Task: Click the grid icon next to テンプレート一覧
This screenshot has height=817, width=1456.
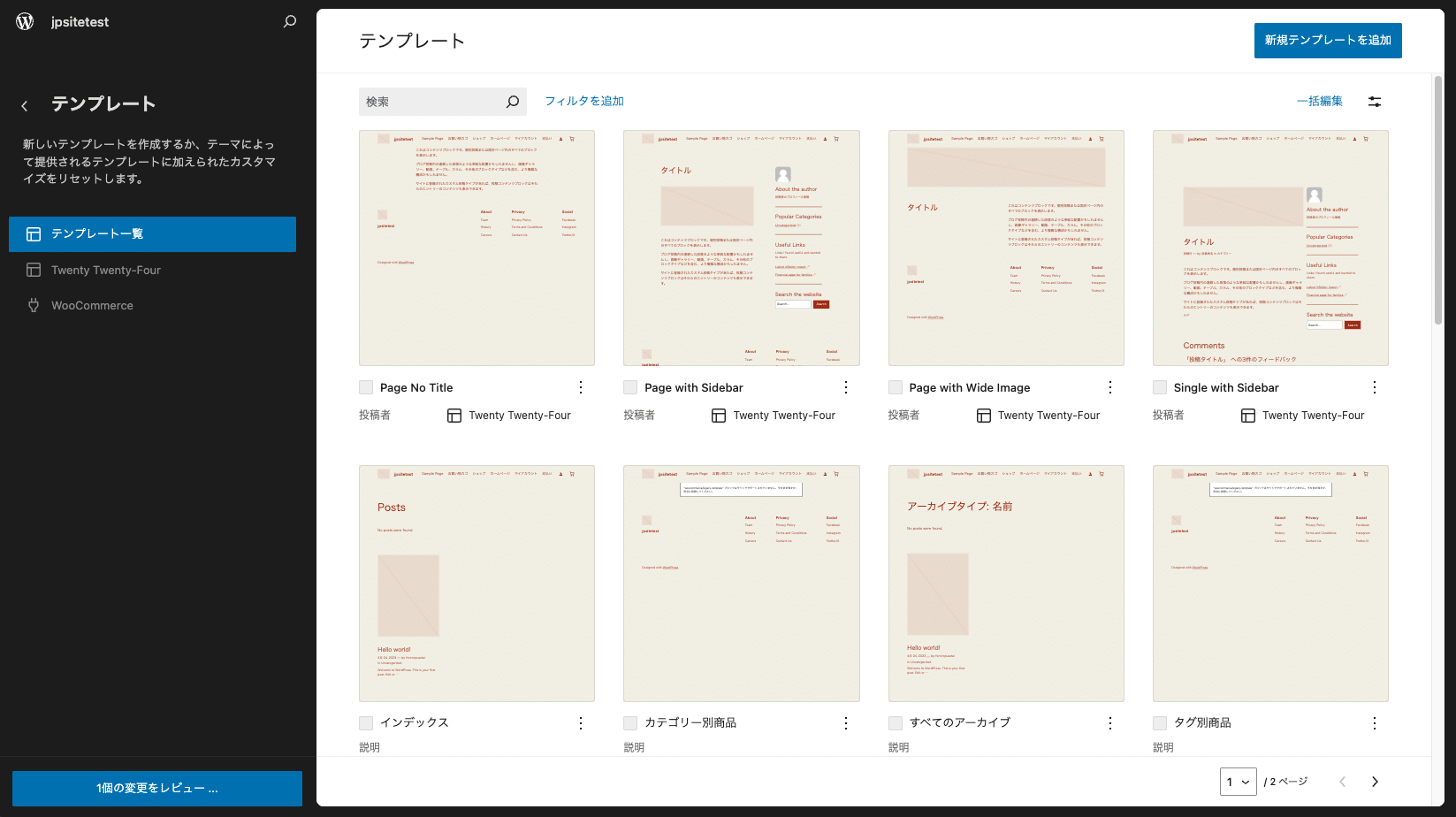Action: 34,233
